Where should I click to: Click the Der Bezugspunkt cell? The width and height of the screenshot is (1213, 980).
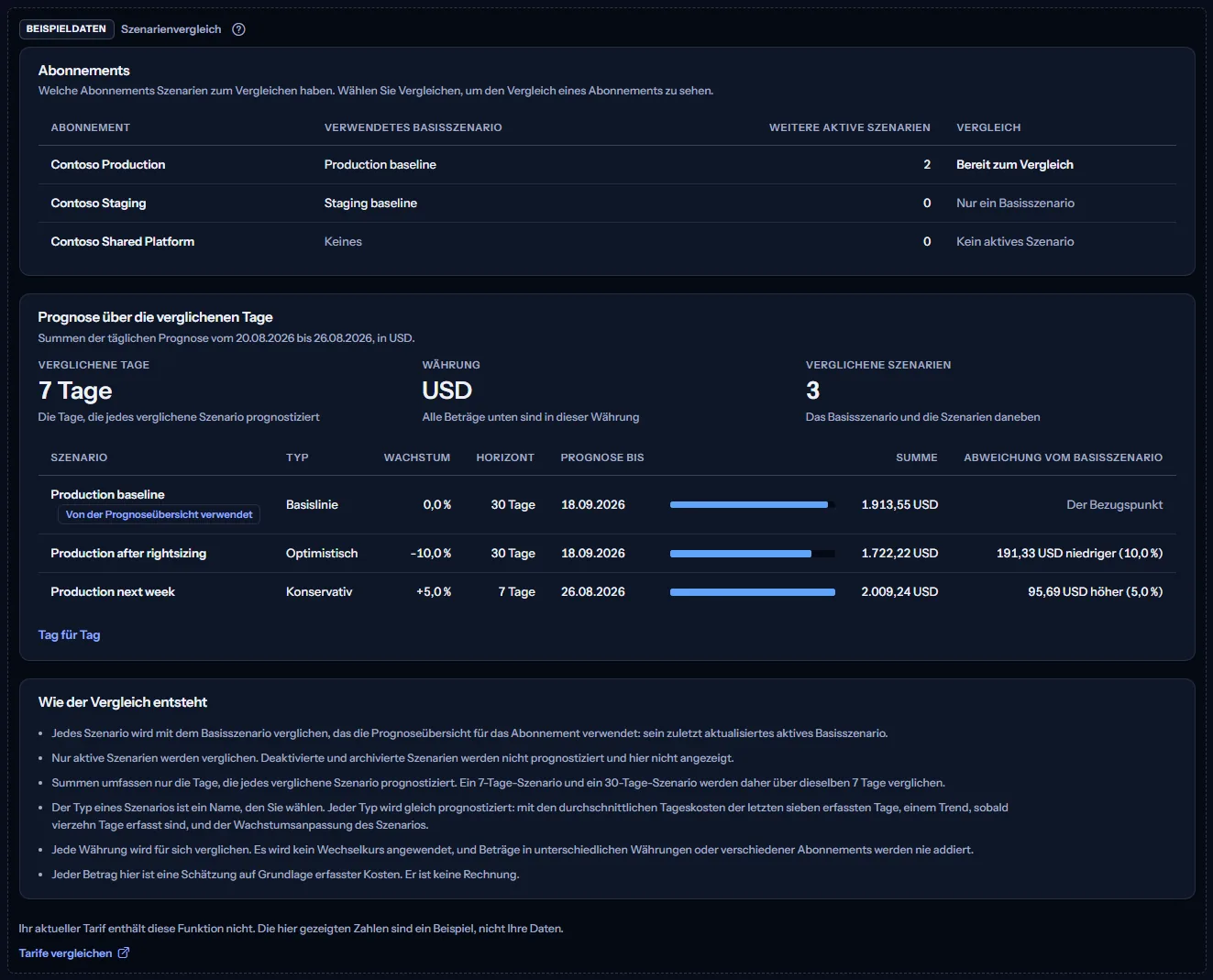[x=1115, y=505]
